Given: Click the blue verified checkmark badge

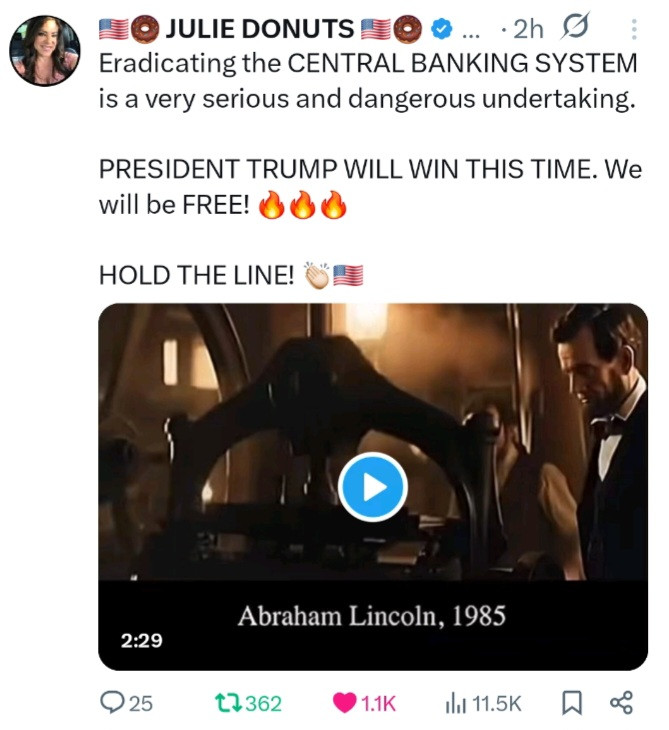Looking at the screenshot, I should tap(441, 29).
